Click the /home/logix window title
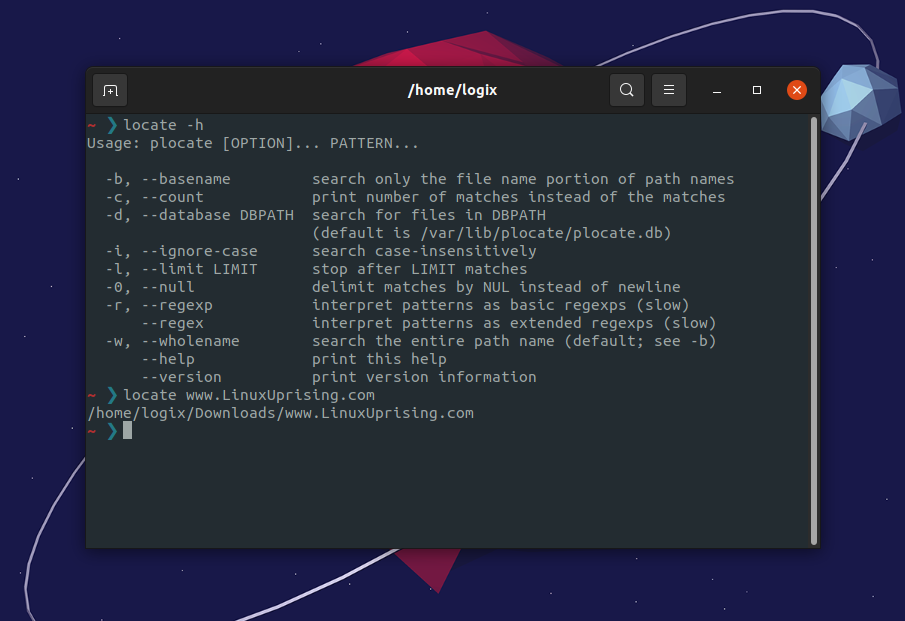The image size is (905, 621). tap(452, 91)
